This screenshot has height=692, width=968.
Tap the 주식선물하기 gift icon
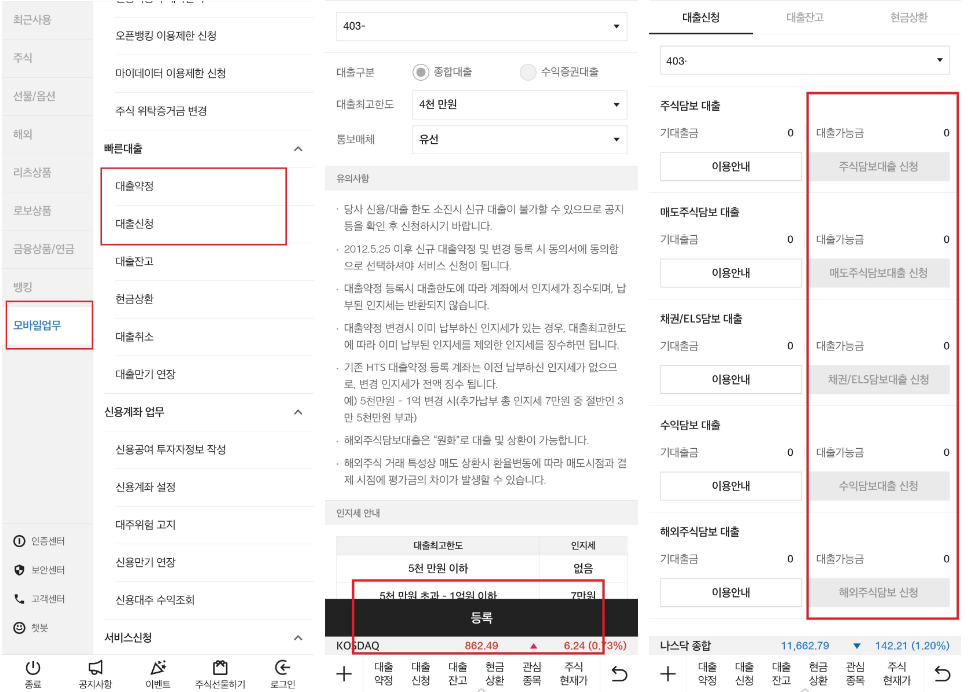click(x=220, y=668)
